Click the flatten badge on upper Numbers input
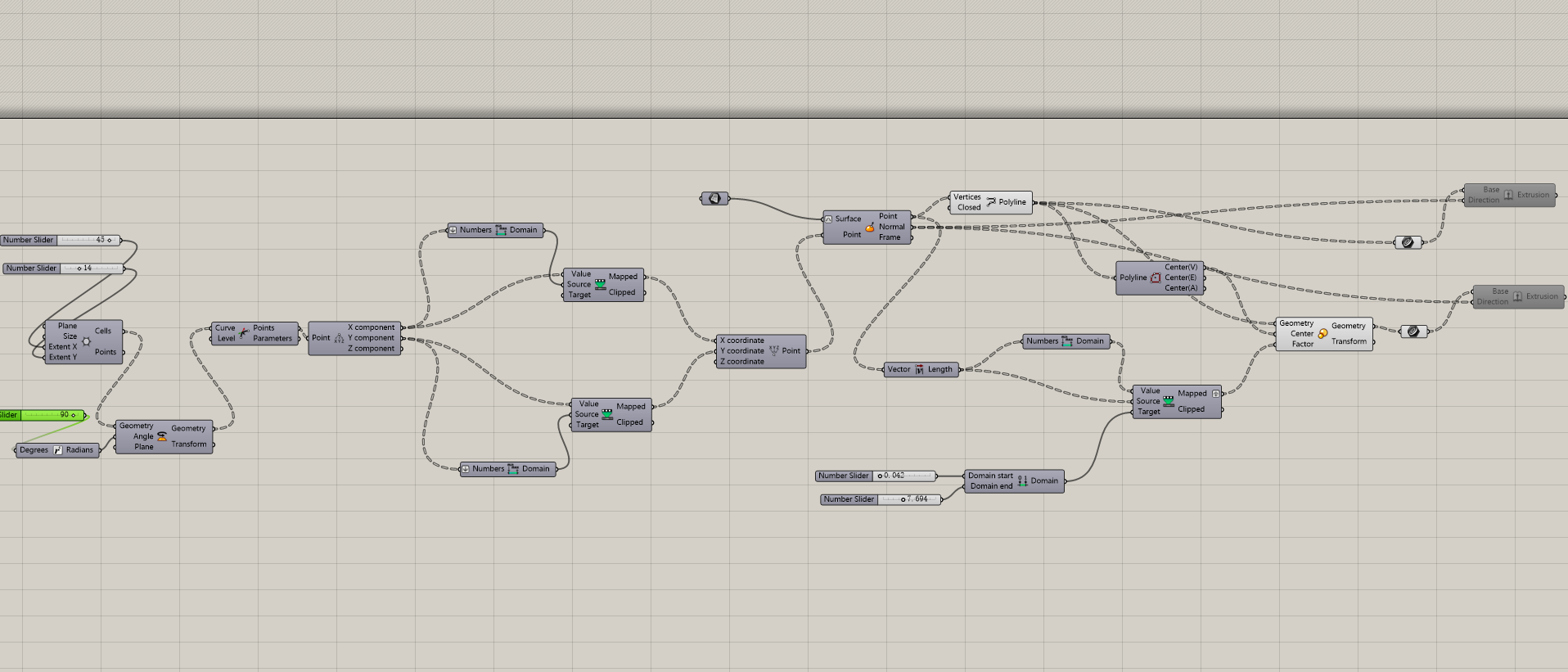The width and height of the screenshot is (1568, 672). [453, 230]
